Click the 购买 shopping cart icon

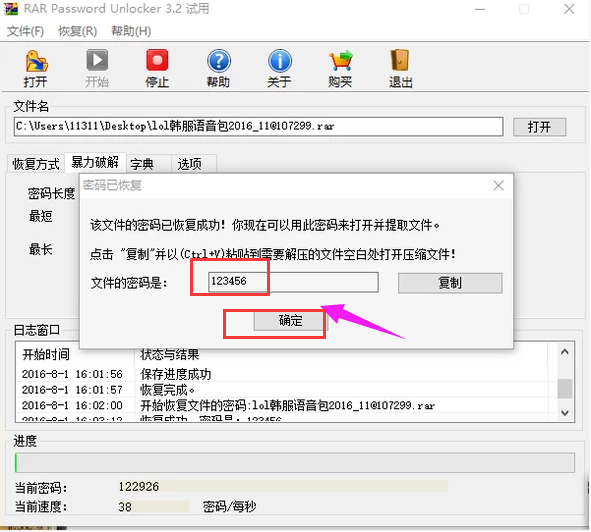(341, 61)
